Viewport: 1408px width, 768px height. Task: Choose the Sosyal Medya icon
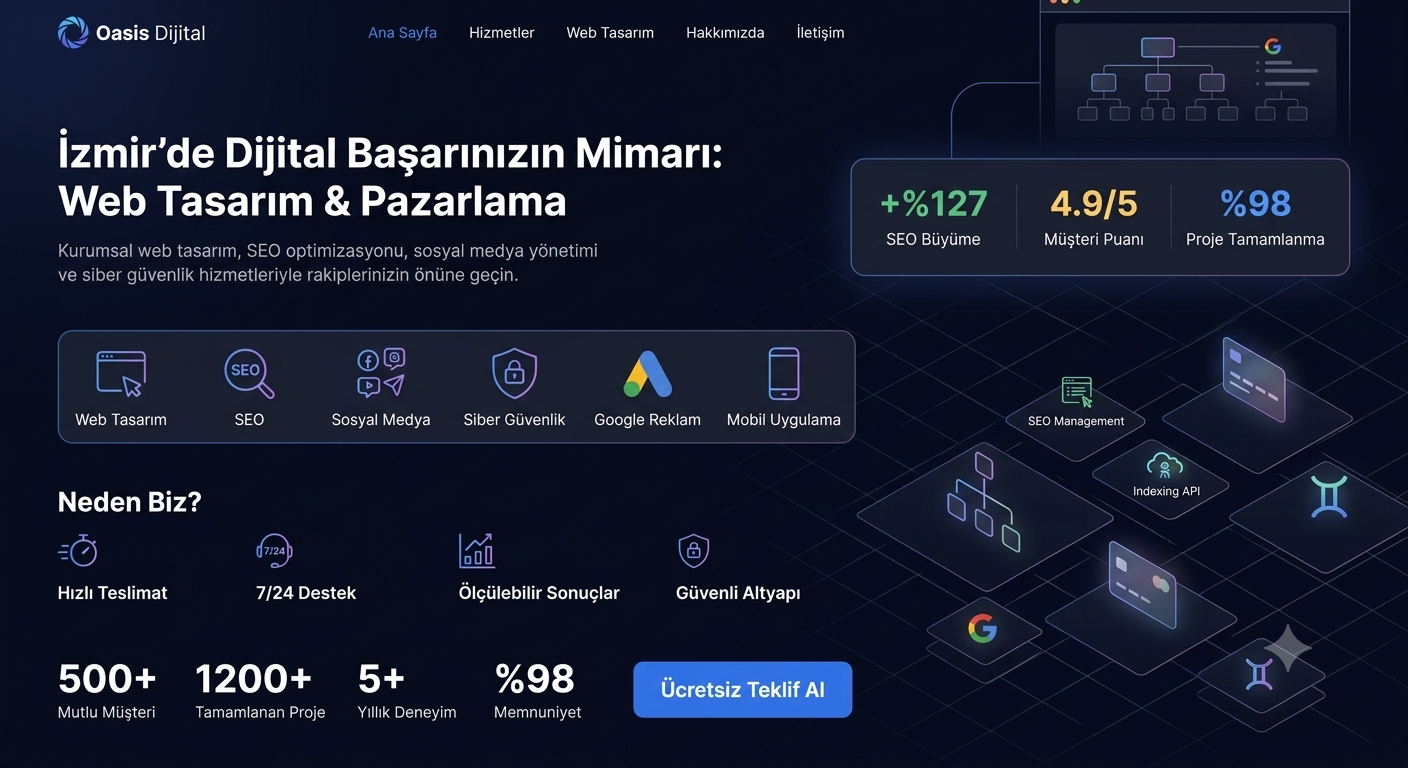[381, 374]
